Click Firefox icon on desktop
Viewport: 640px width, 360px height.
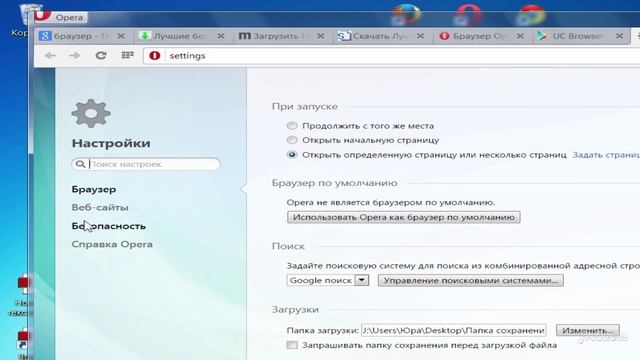pyautogui.click(x=406, y=14)
